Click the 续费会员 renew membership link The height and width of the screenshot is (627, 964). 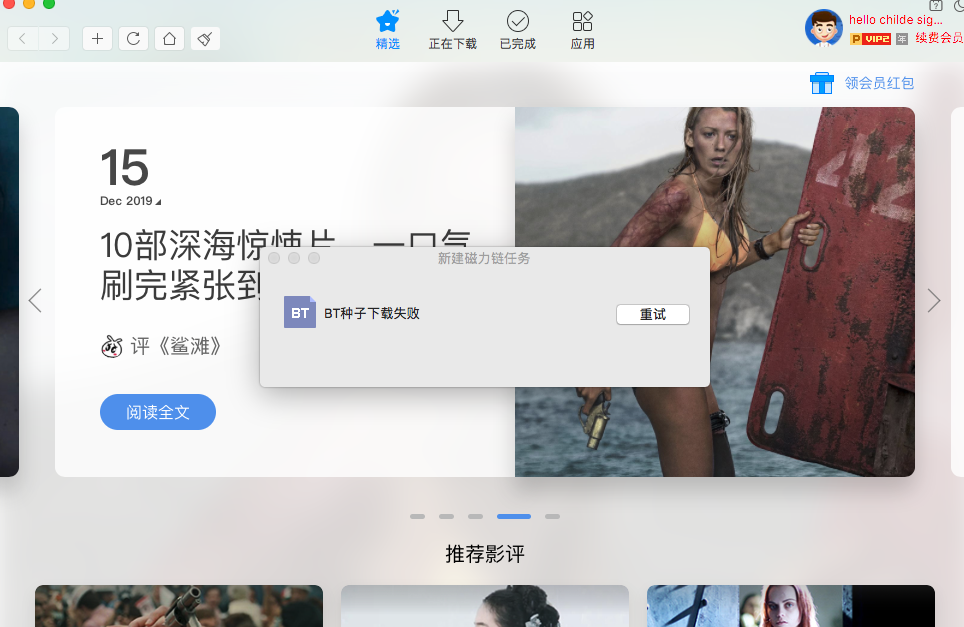[x=938, y=38]
